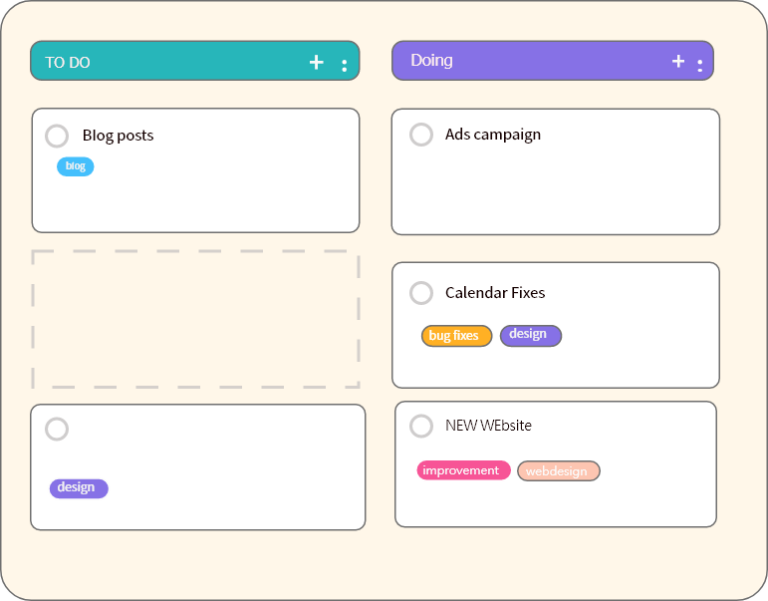Click the orange bug fixes tag
Viewport: 768px width, 601px height.
pos(456,336)
